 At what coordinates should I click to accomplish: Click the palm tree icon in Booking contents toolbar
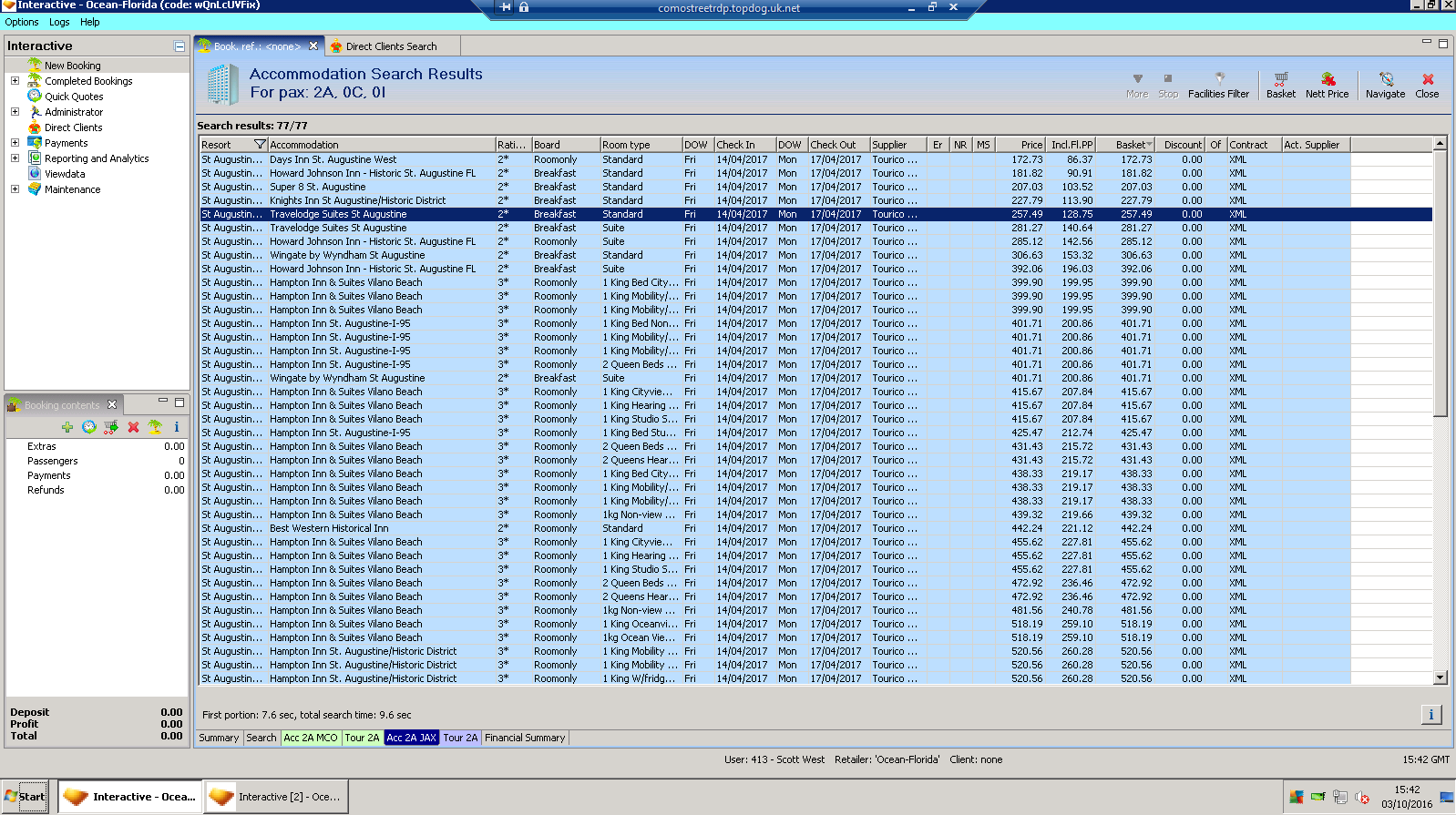(x=155, y=427)
